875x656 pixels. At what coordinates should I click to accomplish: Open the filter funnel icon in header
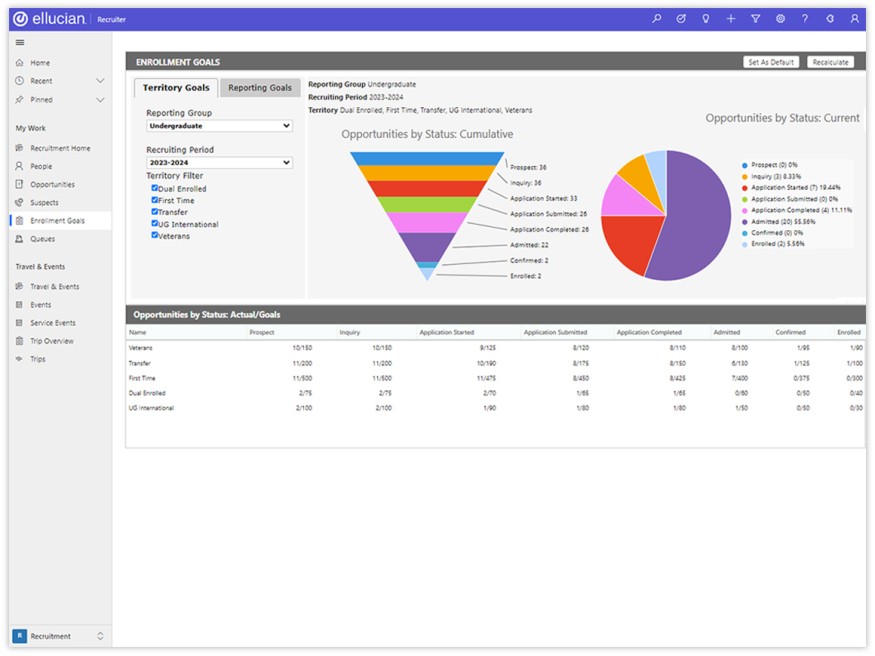(x=755, y=19)
